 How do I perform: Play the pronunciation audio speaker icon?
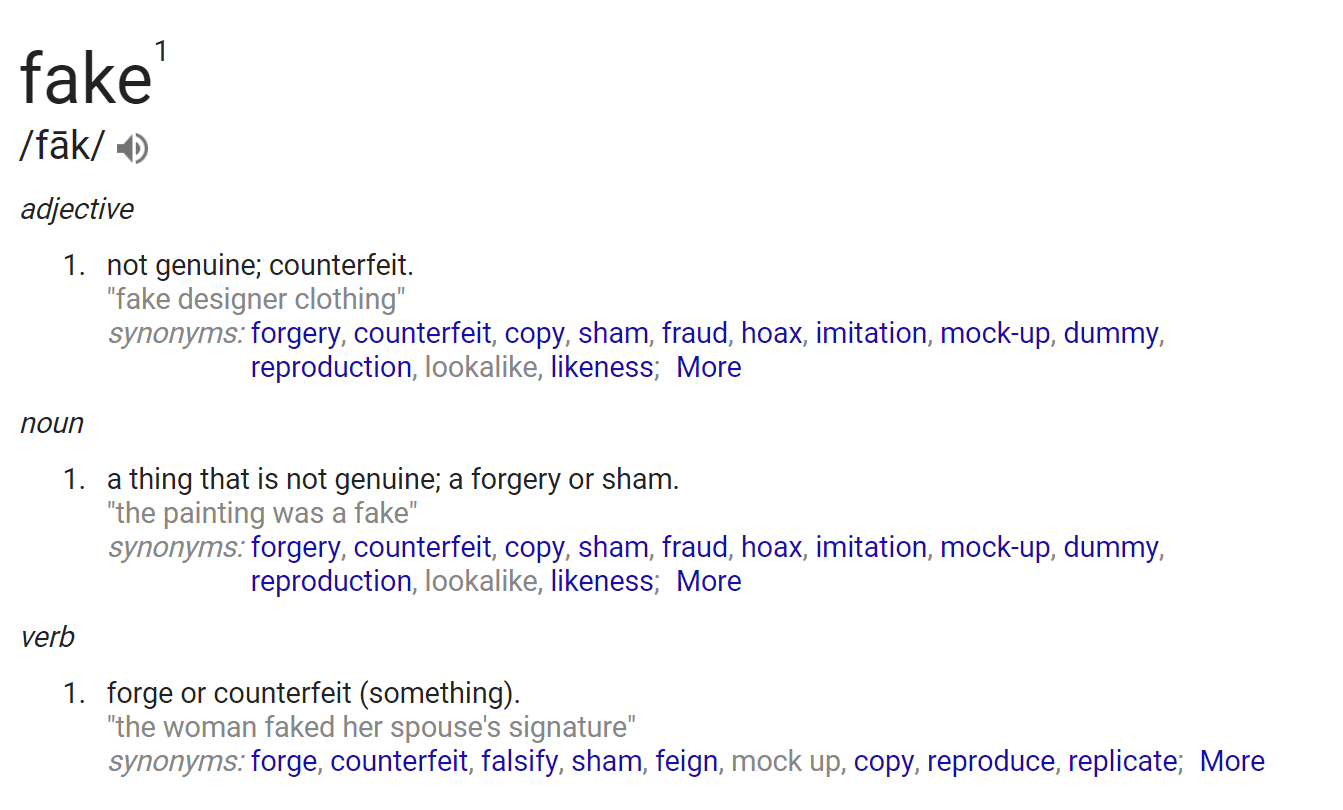[132, 149]
